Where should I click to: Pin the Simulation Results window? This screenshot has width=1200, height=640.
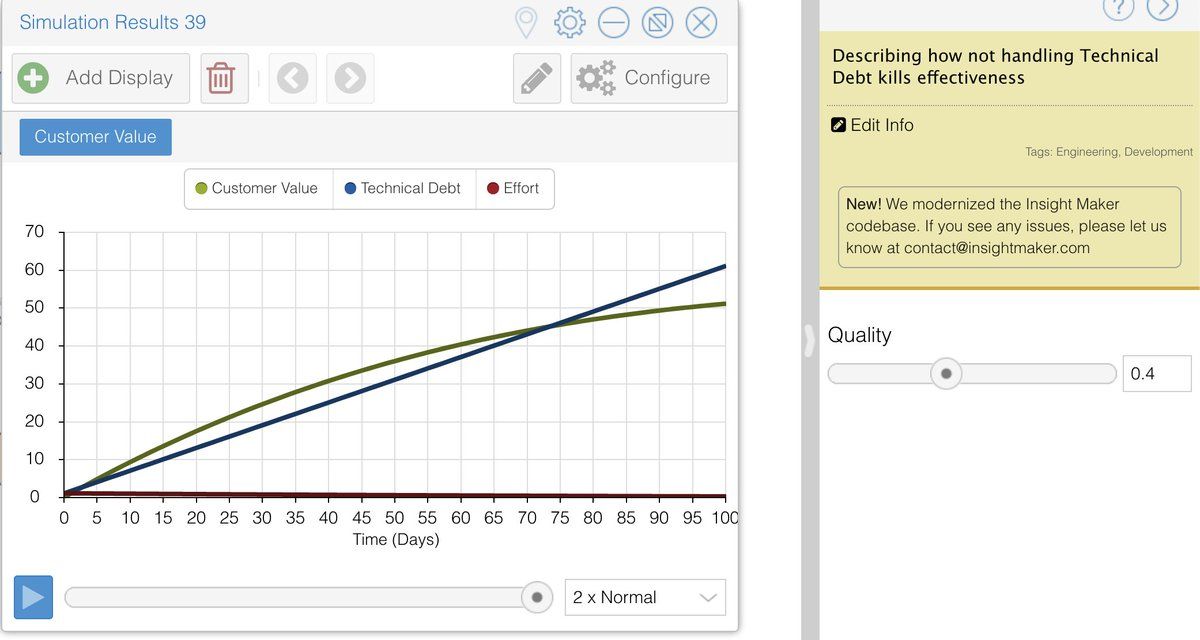(525, 22)
